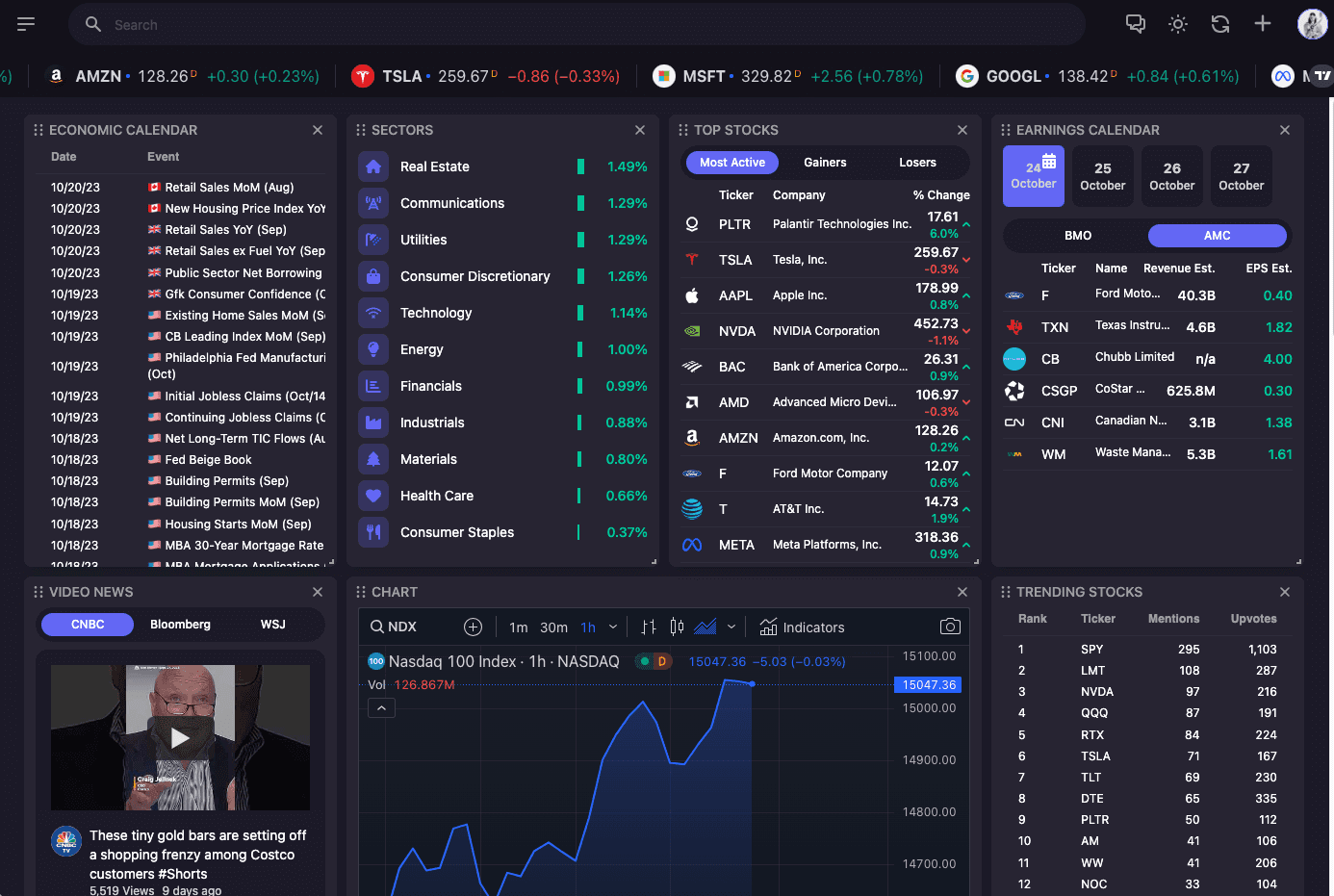Close the Trending Stocks panel
The image size is (1334, 896).
tap(1285, 592)
